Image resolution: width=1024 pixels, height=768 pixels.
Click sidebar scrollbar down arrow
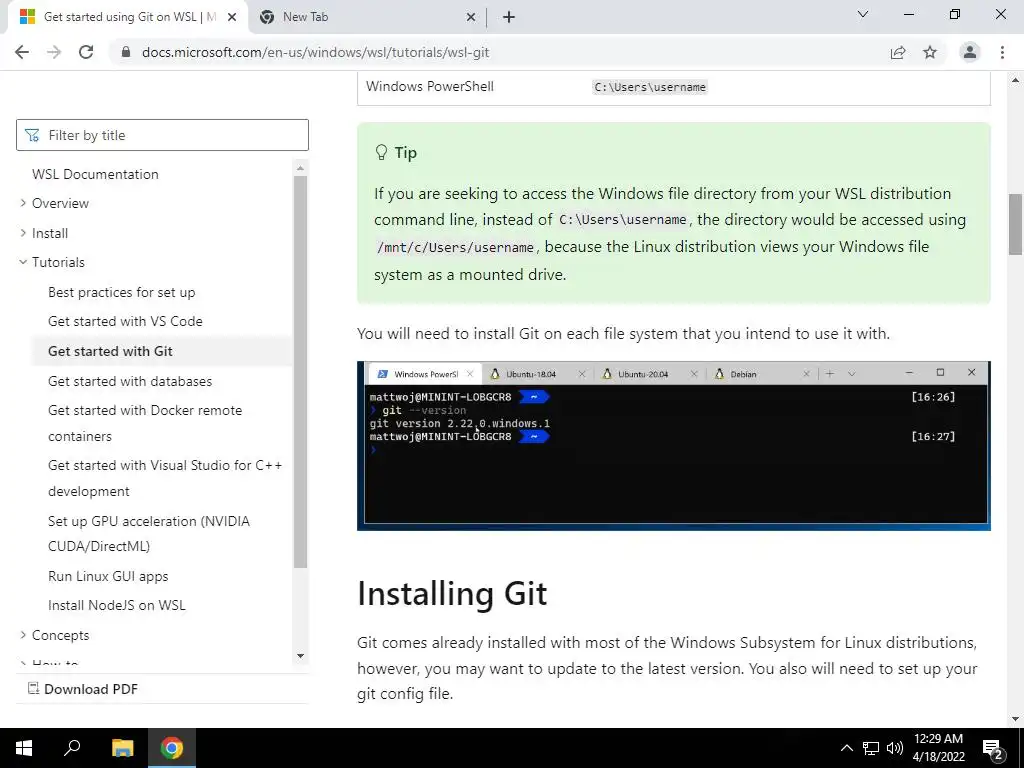click(x=300, y=656)
